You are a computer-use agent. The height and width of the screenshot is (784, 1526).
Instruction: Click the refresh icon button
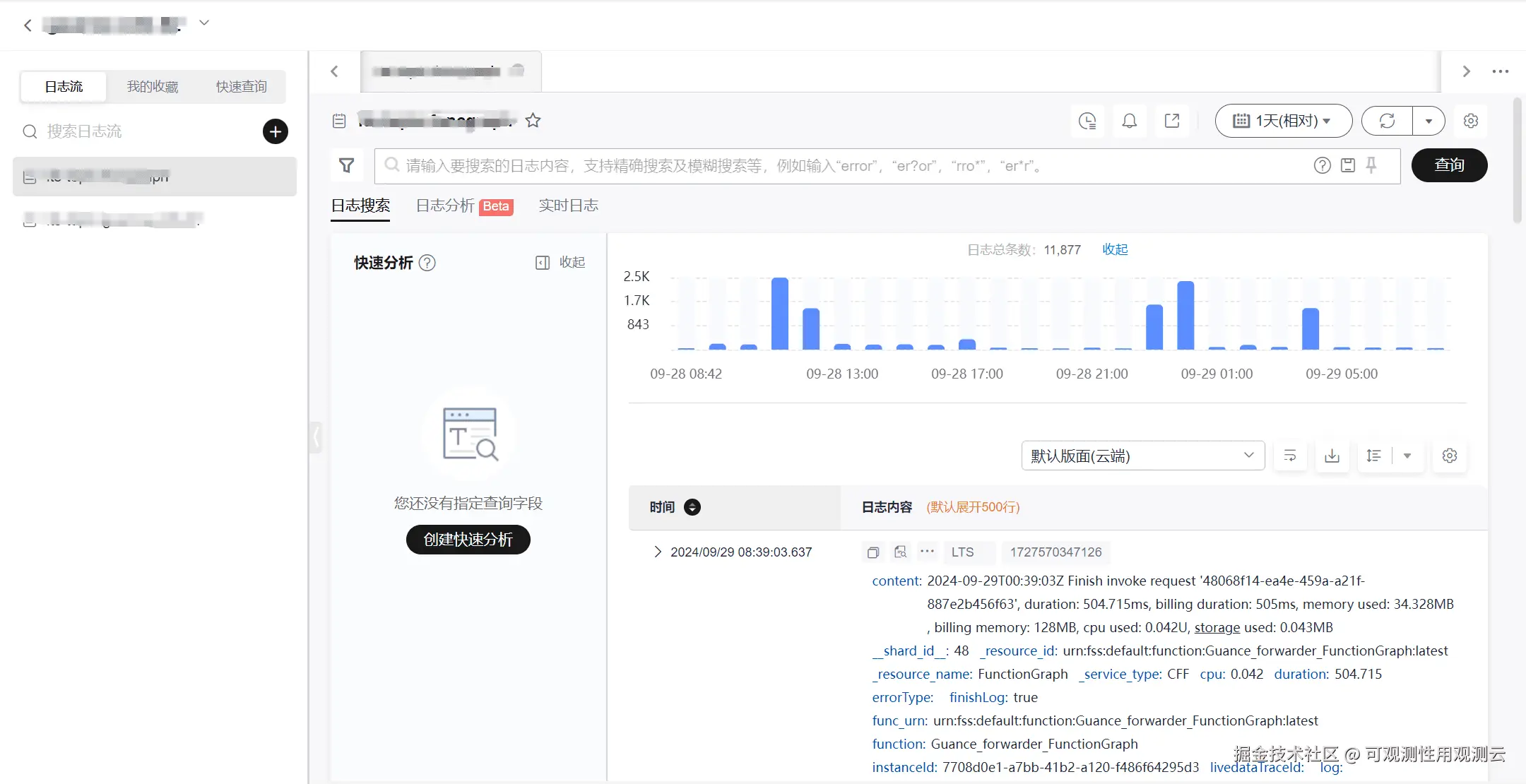coord(1387,121)
